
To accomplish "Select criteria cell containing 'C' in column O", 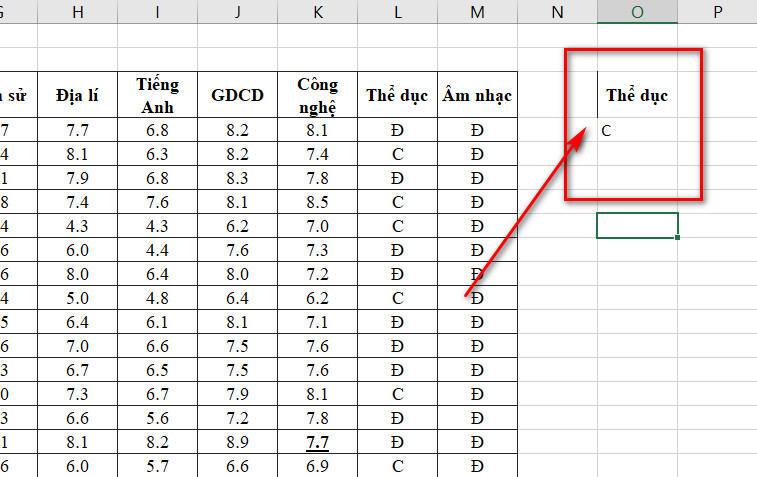I will click(637, 130).
